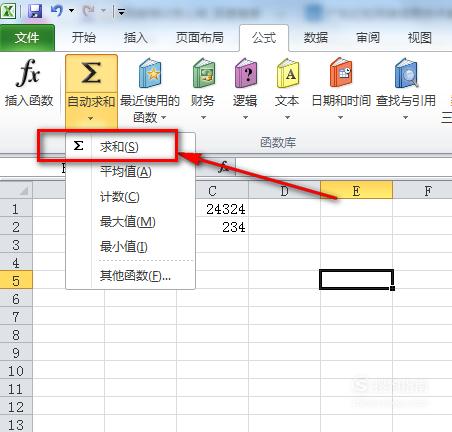This screenshot has height=432, width=452.
Task: Expand the 财务 dropdown arrow
Action: click(x=203, y=117)
